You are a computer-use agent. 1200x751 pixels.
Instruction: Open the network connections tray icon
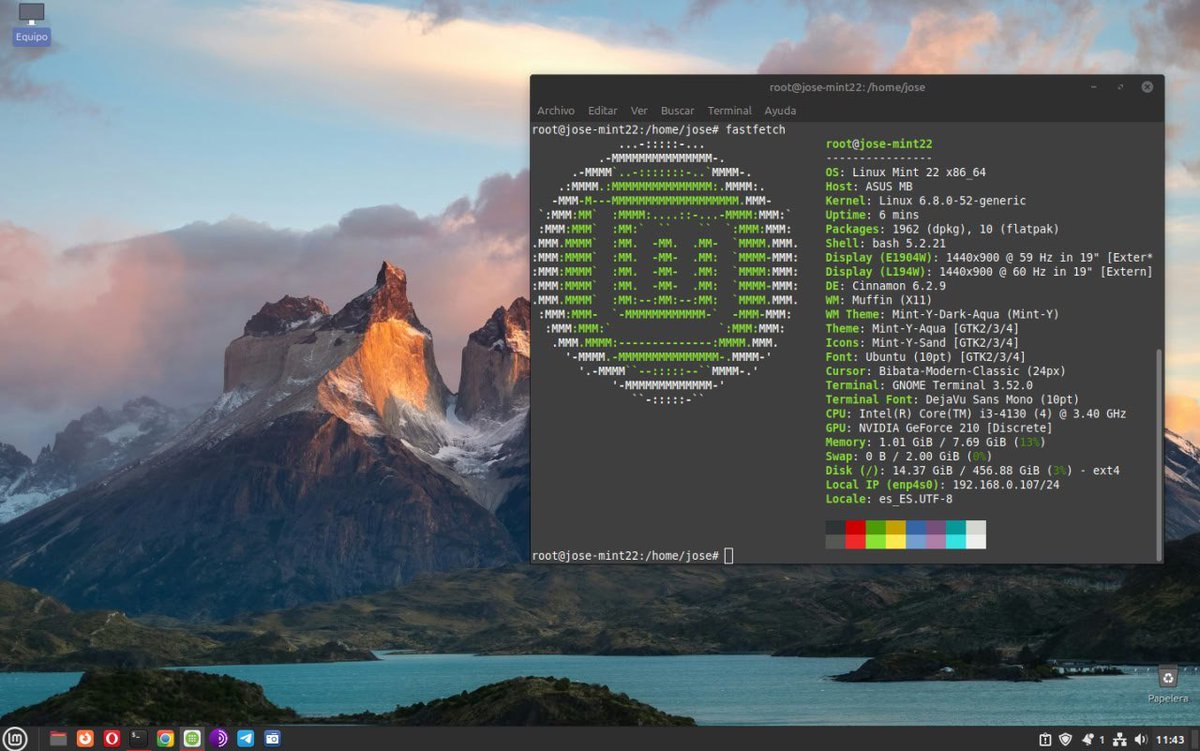tap(1120, 740)
